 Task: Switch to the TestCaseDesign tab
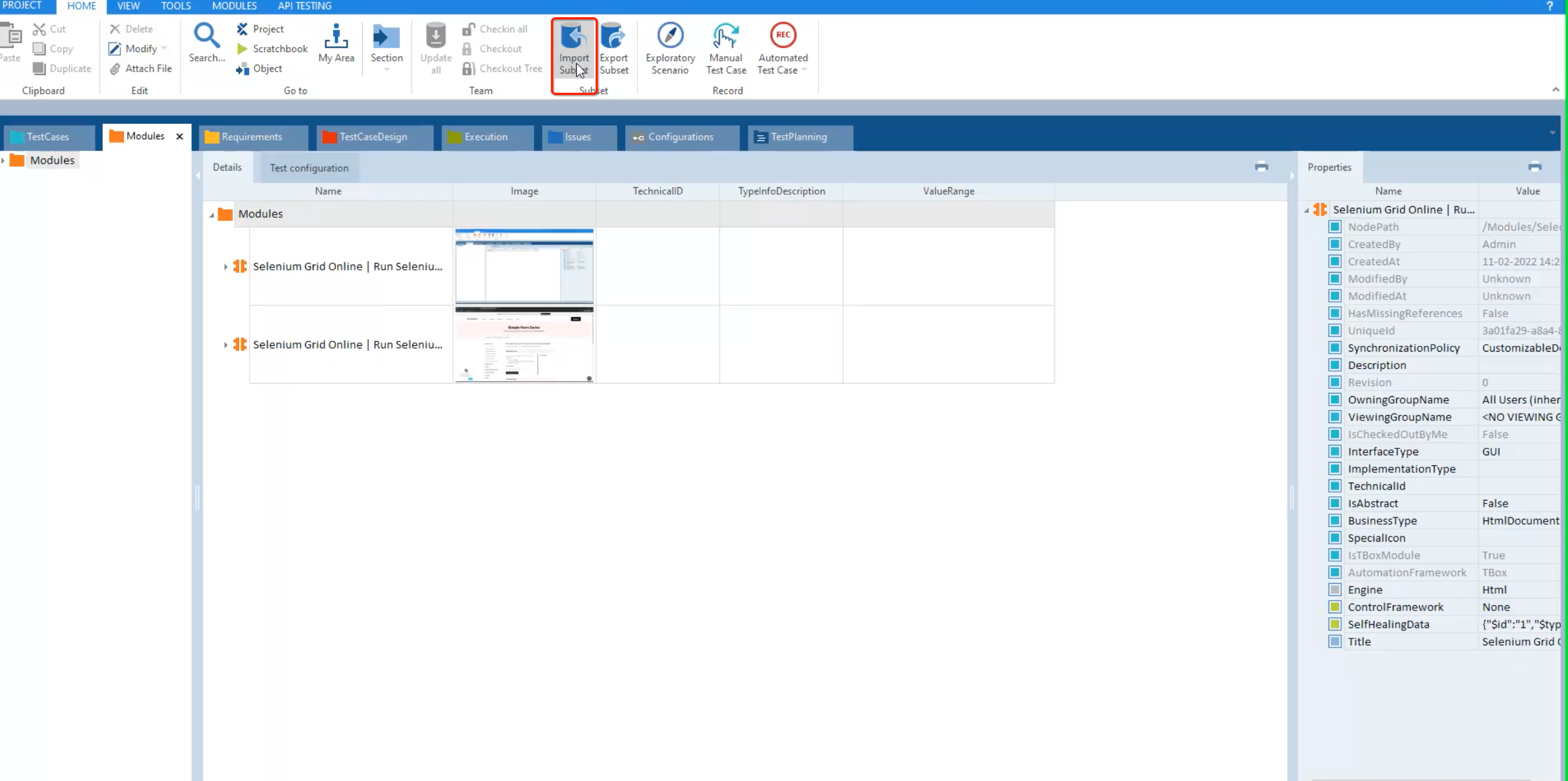(372, 137)
